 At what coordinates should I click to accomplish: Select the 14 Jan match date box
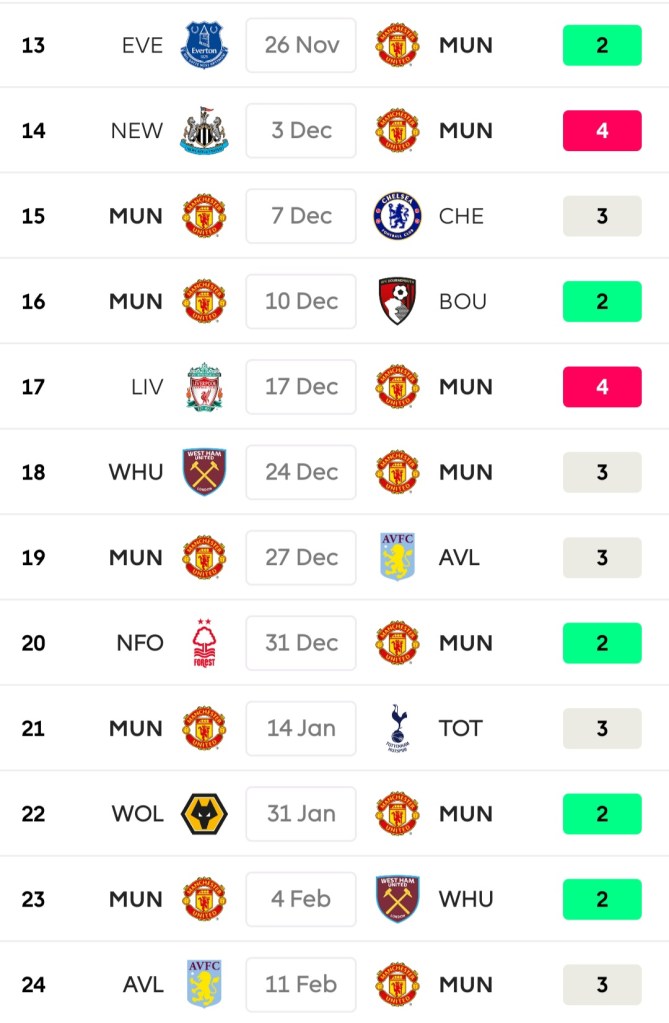301,728
